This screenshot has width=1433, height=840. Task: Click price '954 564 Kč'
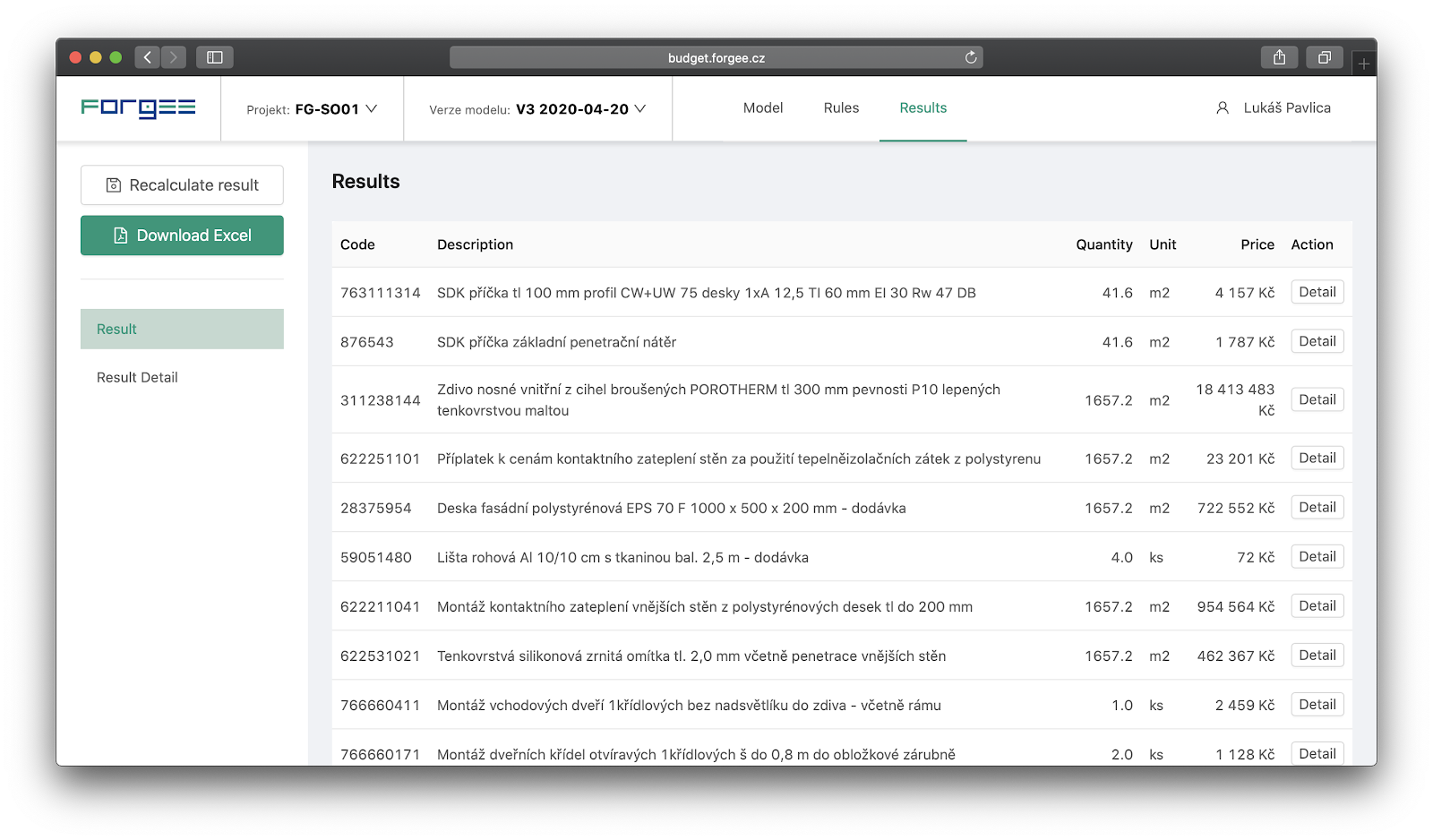(x=1236, y=606)
